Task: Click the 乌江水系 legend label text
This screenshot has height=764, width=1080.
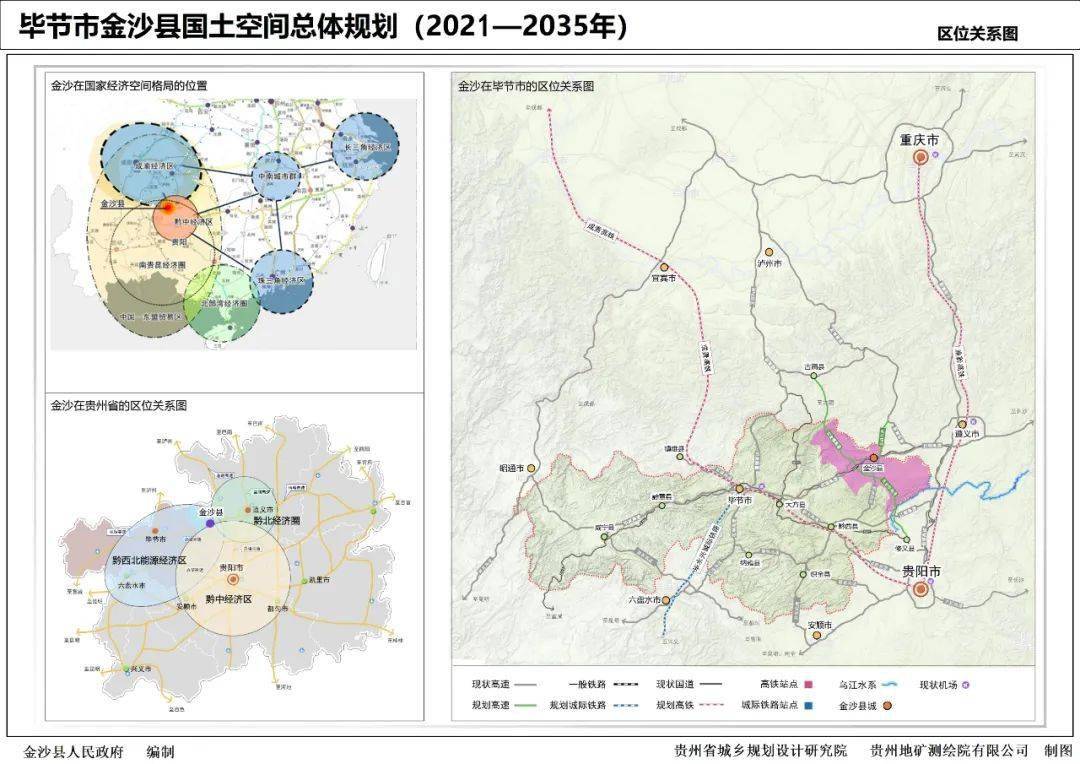Action: [x=858, y=685]
